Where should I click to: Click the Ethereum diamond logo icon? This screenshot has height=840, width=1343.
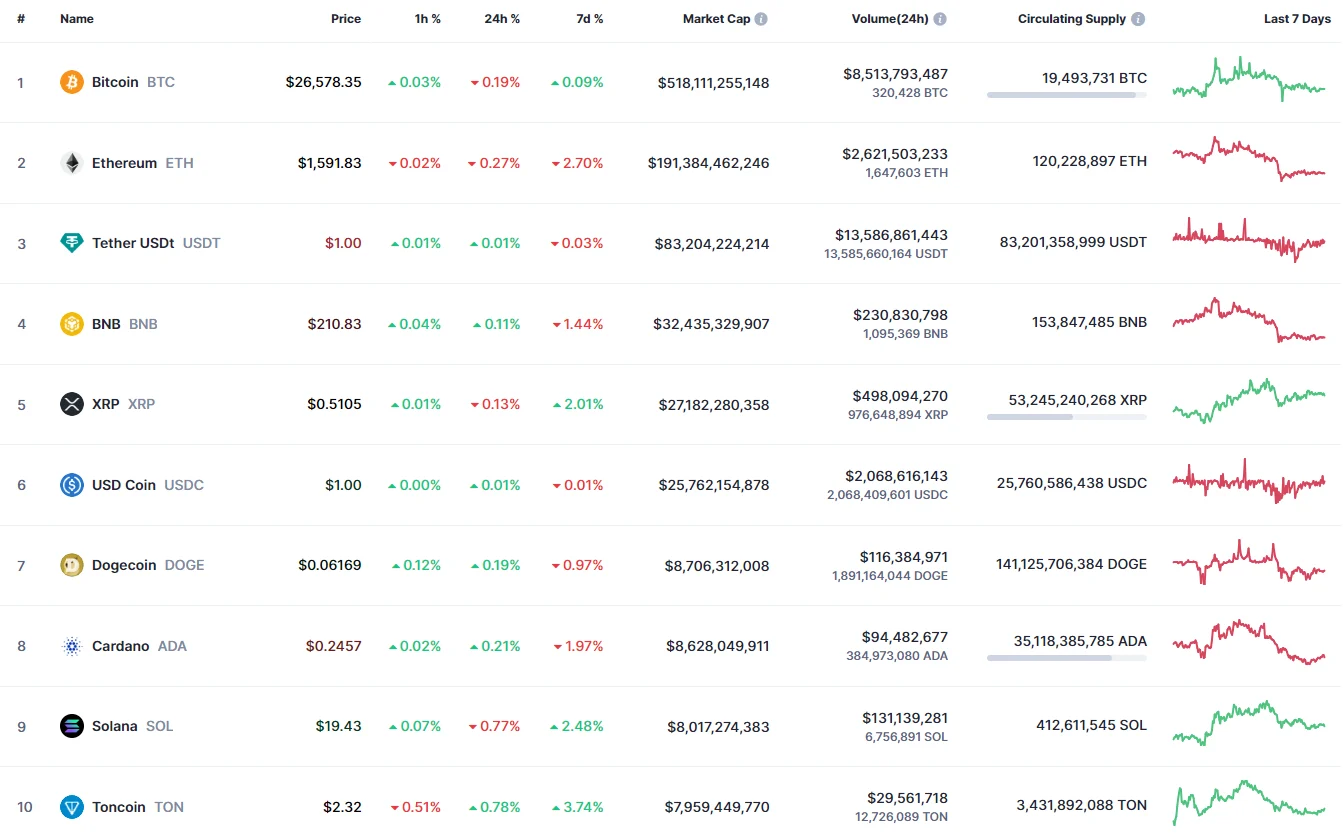click(72, 163)
